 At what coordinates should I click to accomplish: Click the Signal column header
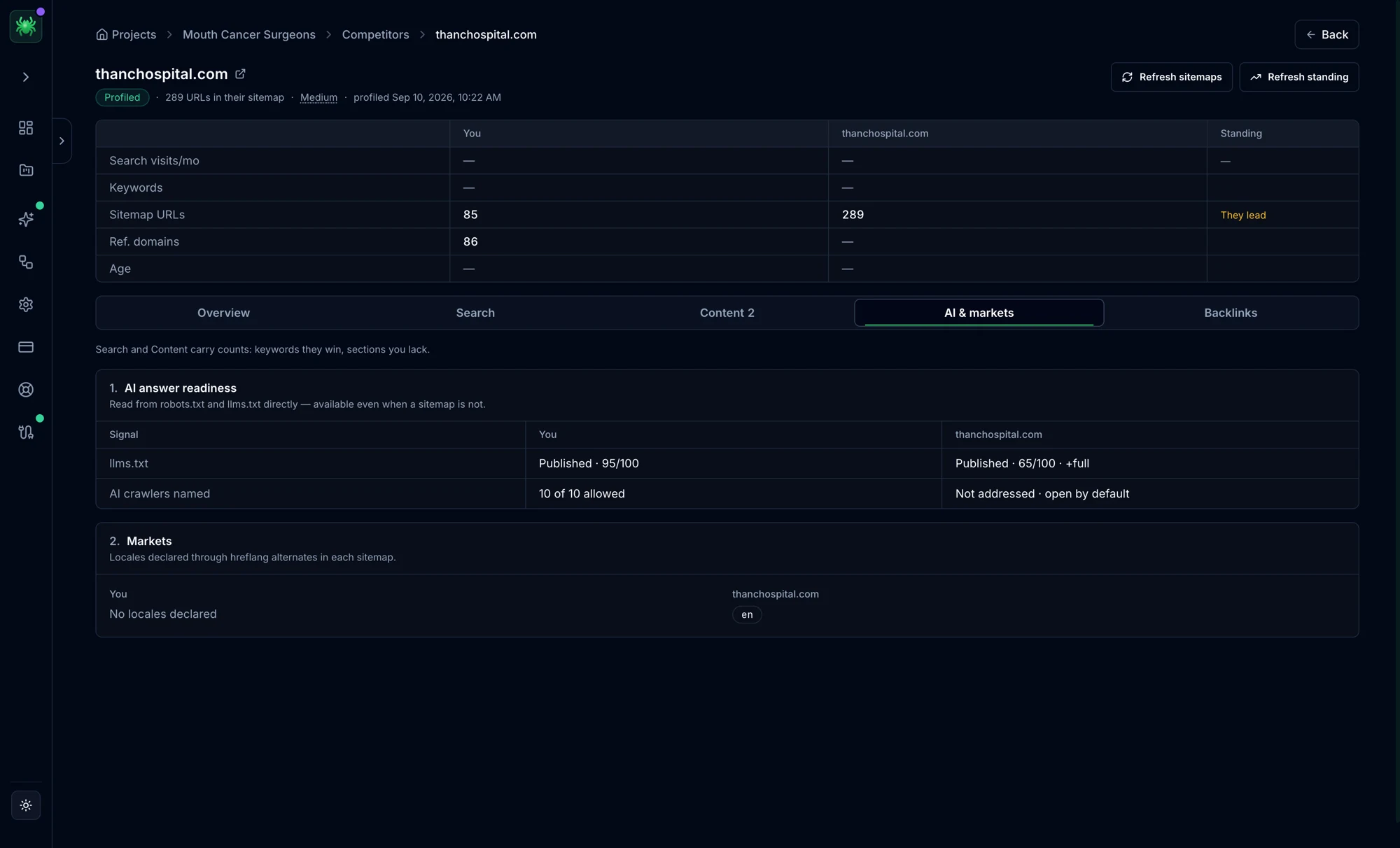tap(124, 434)
